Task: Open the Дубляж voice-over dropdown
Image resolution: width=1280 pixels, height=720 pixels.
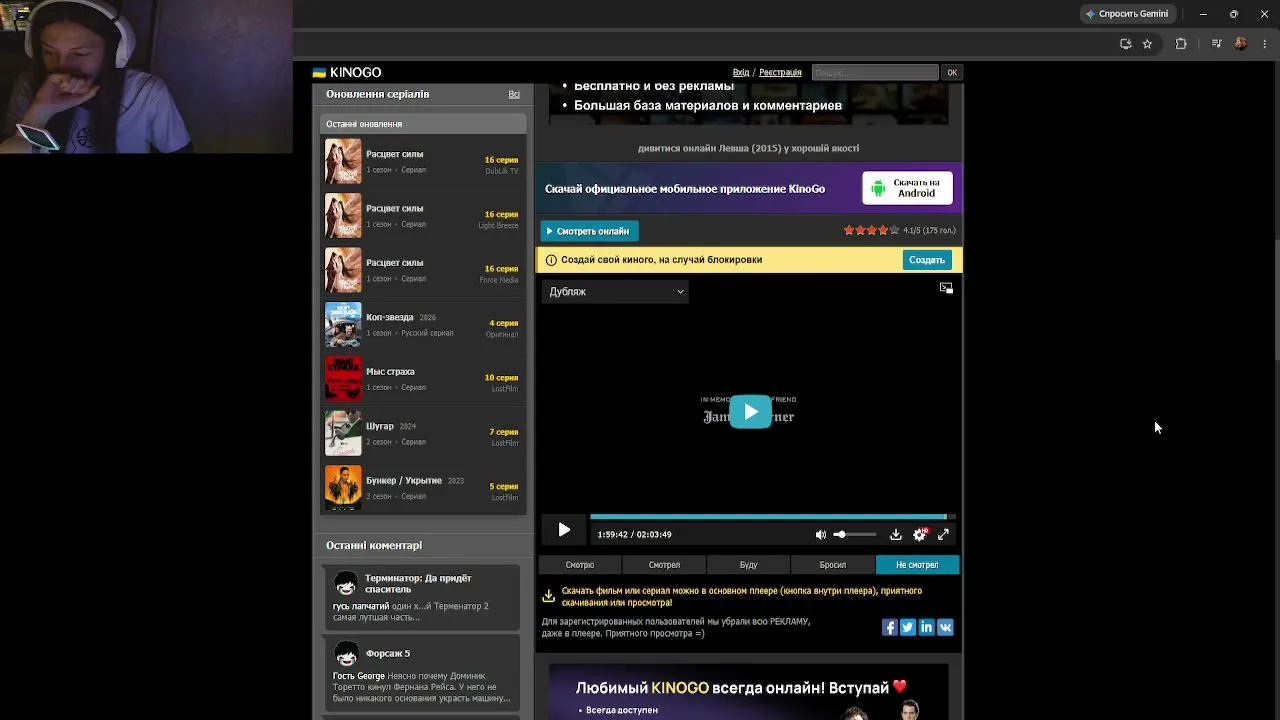Action: 616,291
